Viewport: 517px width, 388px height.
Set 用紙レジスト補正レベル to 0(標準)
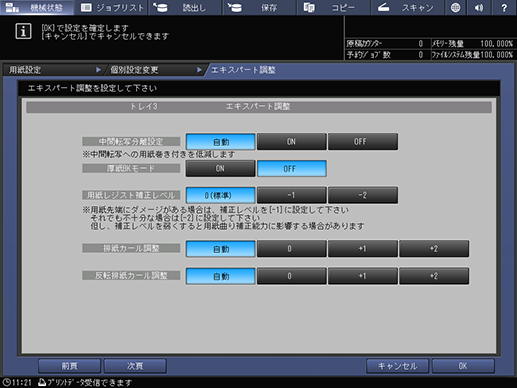(x=221, y=195)
